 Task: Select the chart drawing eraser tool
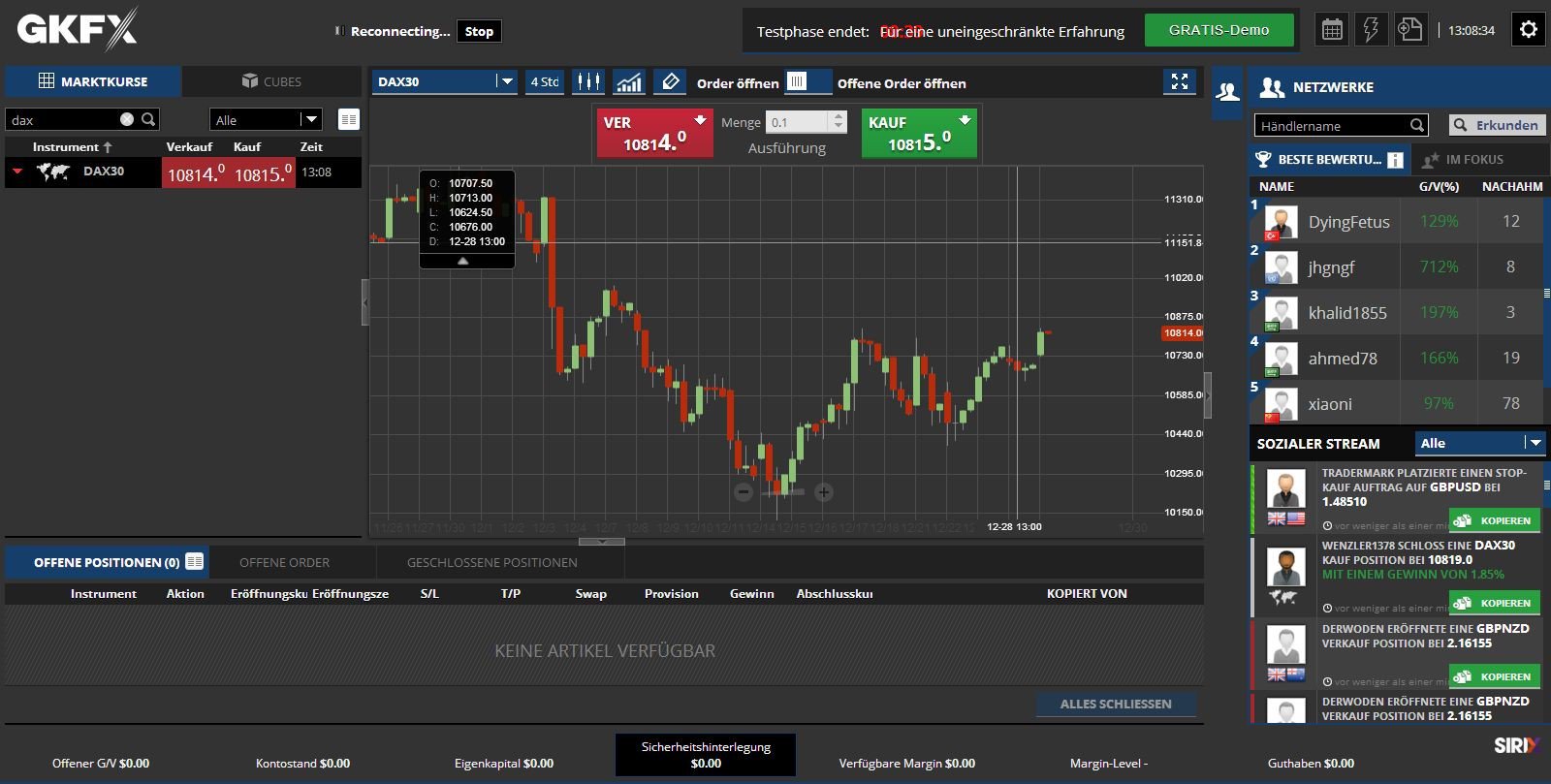point(670,81)
